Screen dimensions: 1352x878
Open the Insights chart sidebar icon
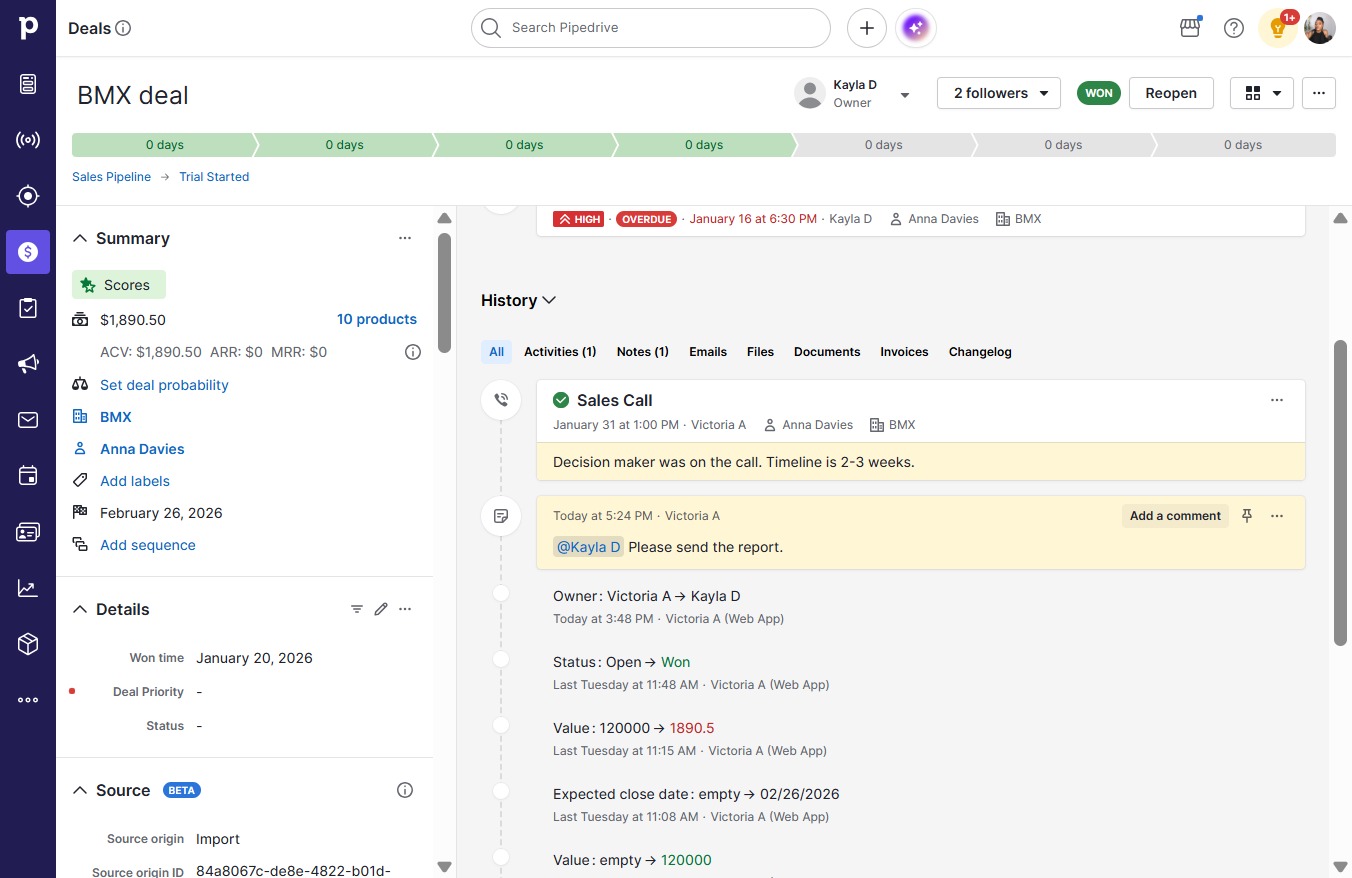28,588
